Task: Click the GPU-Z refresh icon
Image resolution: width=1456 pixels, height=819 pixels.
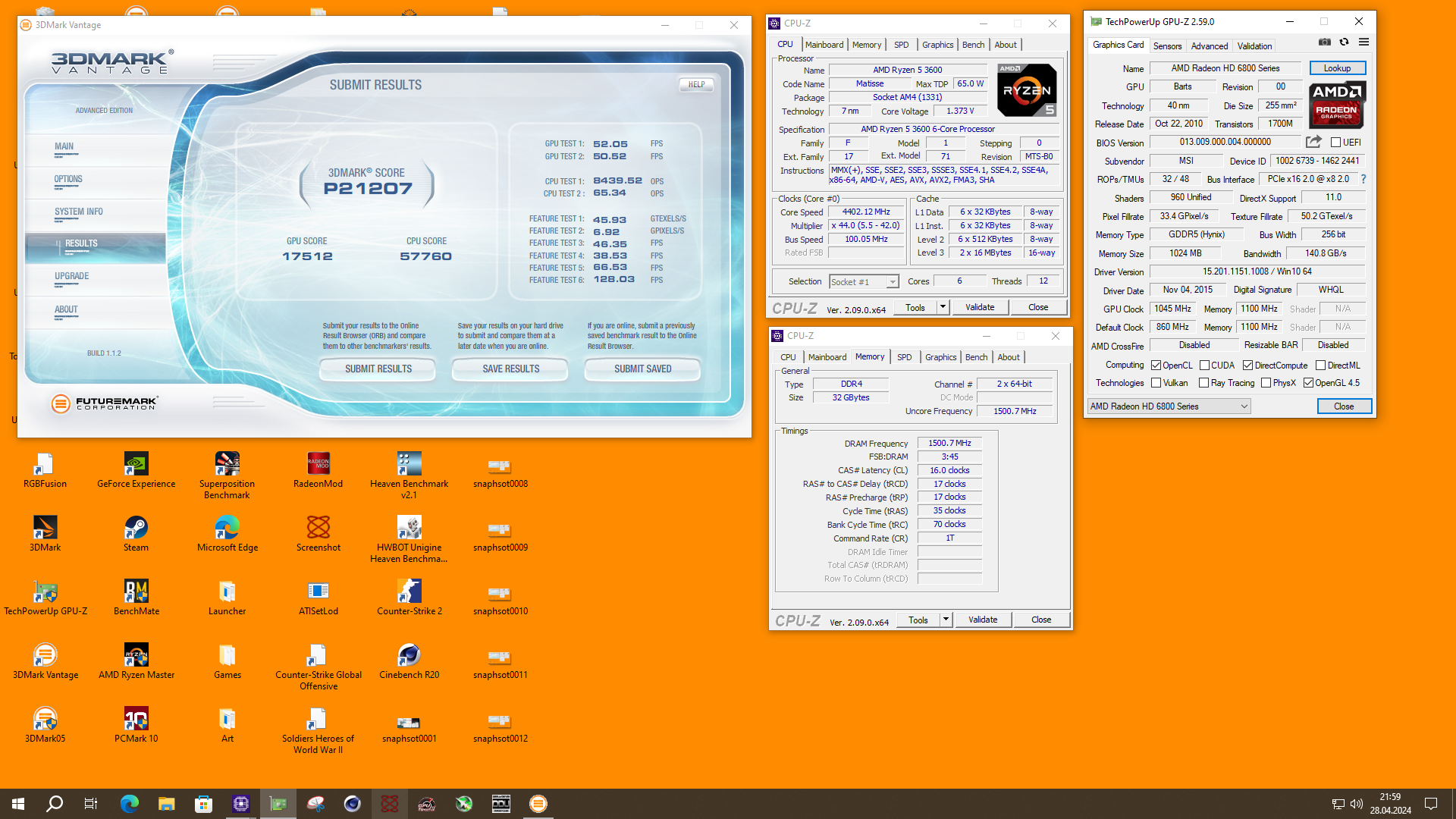Action: coord(1344,42)
